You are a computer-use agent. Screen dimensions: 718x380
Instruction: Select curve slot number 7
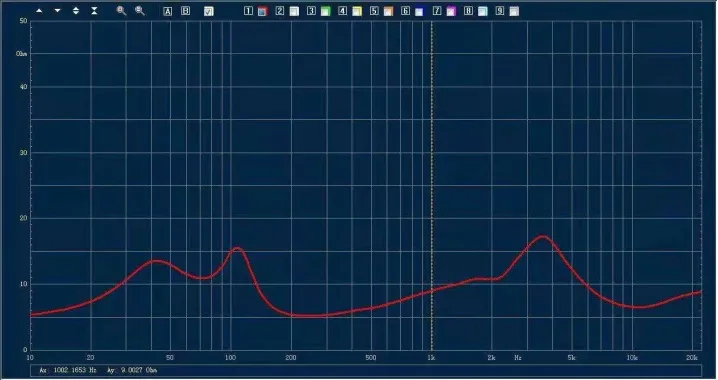[437, 11]
